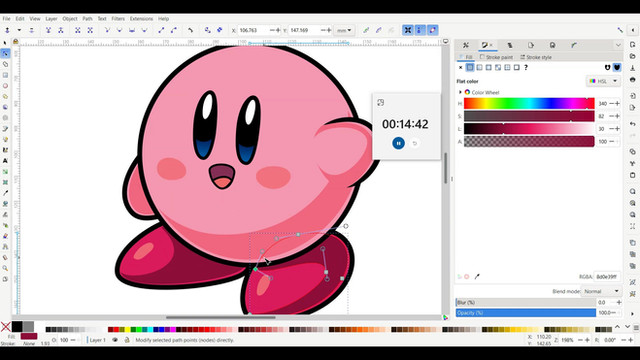Toggle show transformation handles for nodes
This screenshot has height=360, width=640.
[407, 30]
